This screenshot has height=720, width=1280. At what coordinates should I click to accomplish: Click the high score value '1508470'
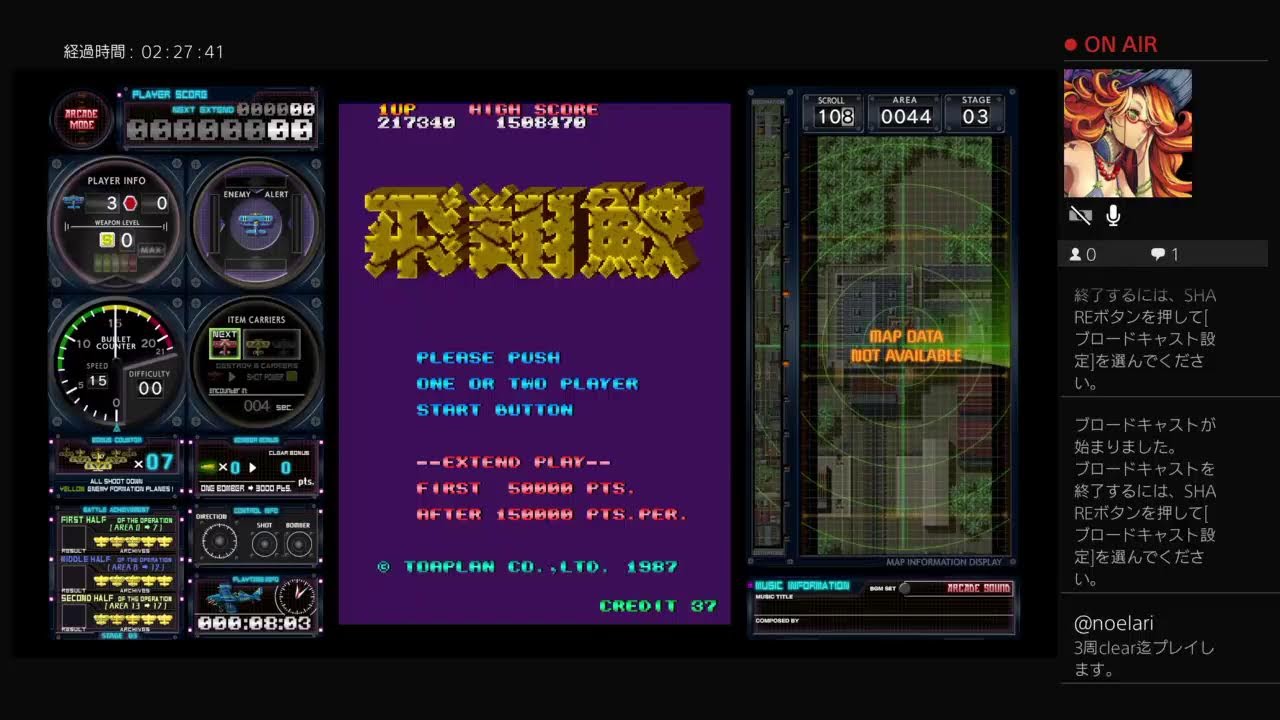pos(541,123)
